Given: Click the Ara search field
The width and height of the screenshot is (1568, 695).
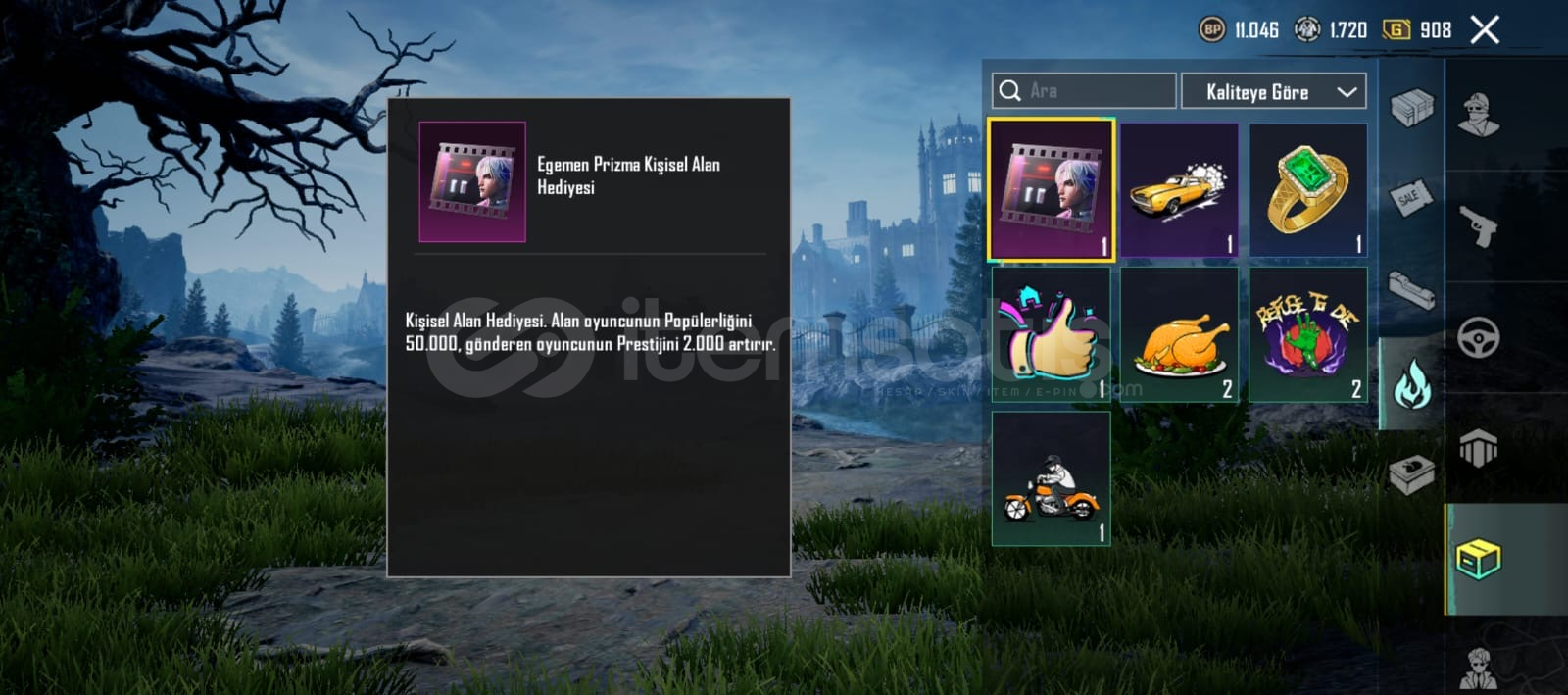Looking at the screenshot, I should pos(1084,91).
